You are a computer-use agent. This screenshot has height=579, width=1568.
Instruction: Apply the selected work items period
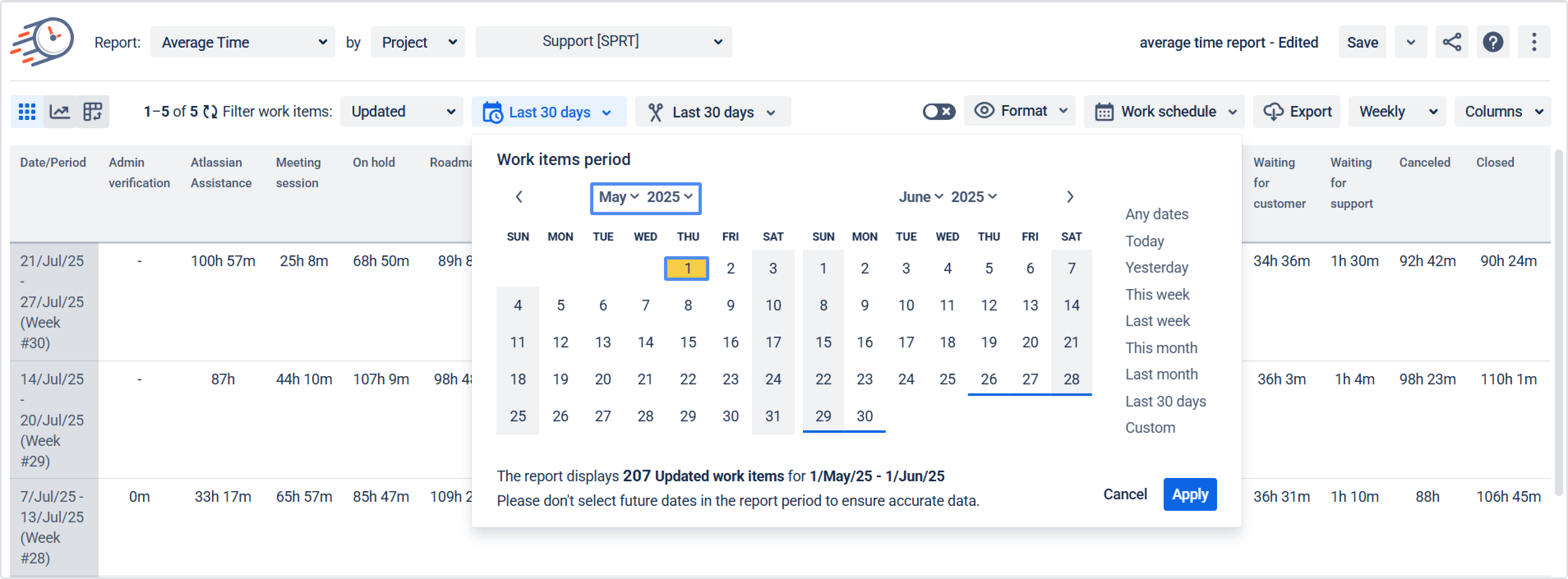click(1190, 494)
